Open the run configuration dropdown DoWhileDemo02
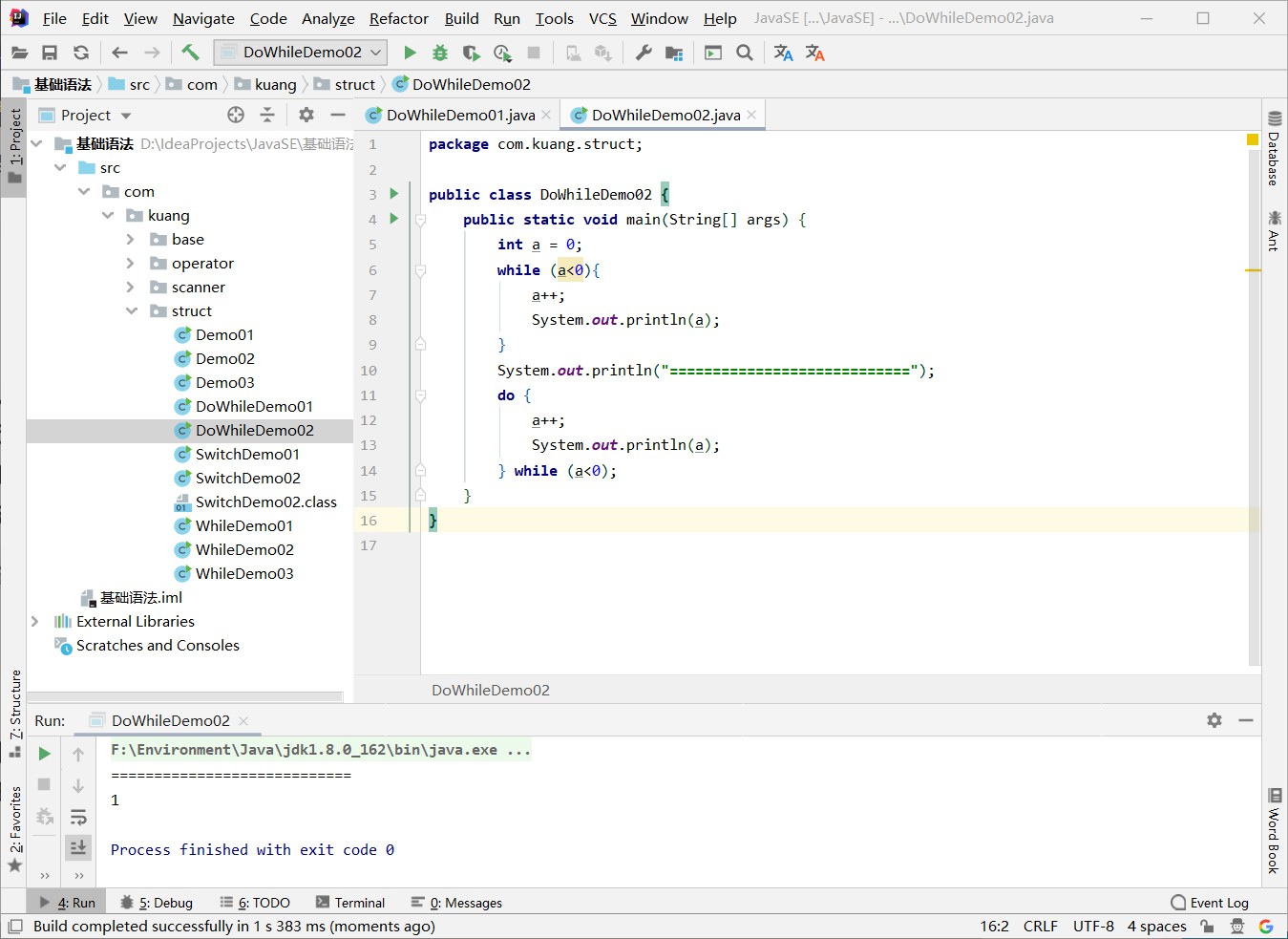 [x=300, y=53]
